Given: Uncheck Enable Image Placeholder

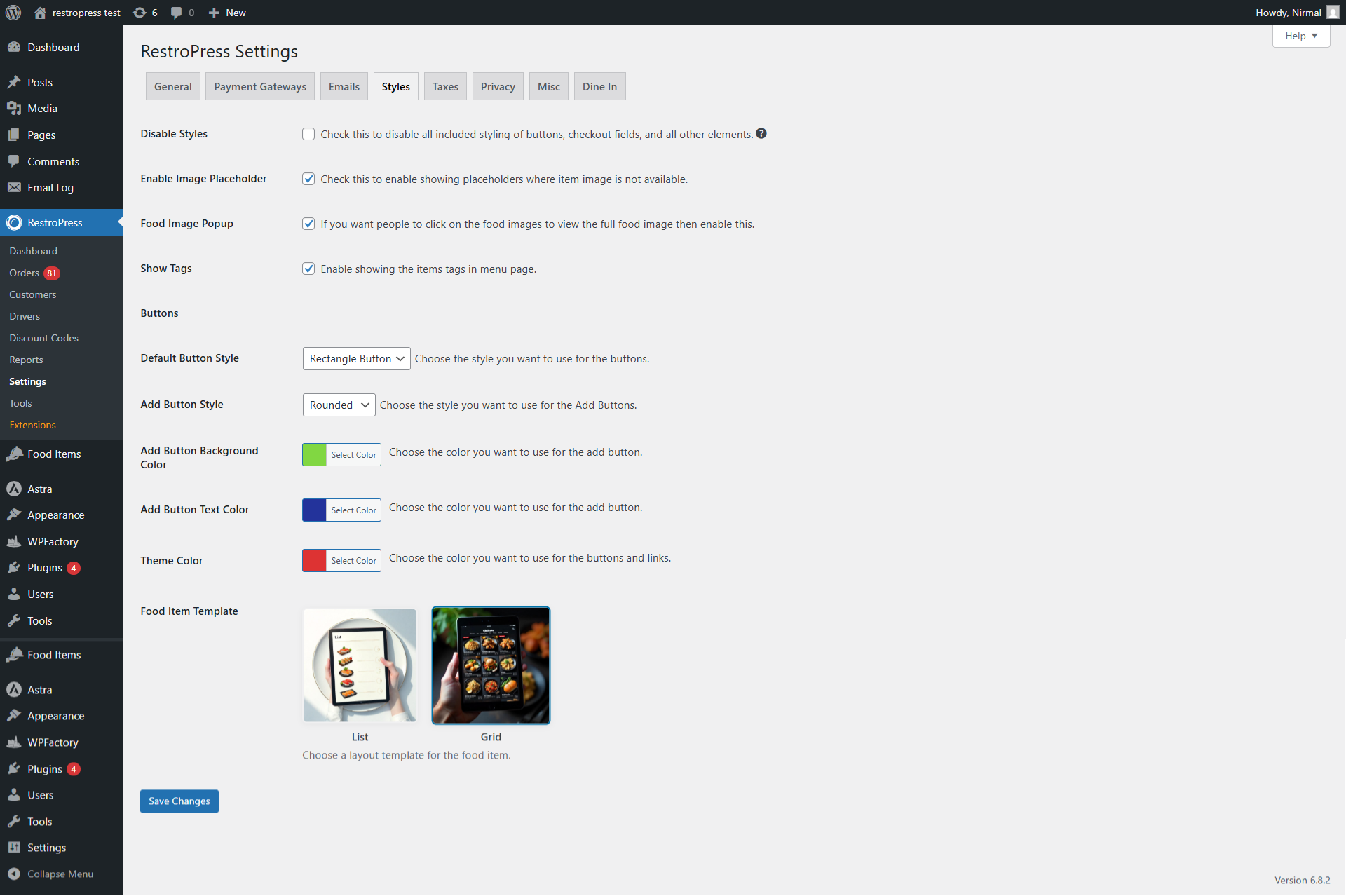Looking at the screenshot, I should [x=308, y=179].
